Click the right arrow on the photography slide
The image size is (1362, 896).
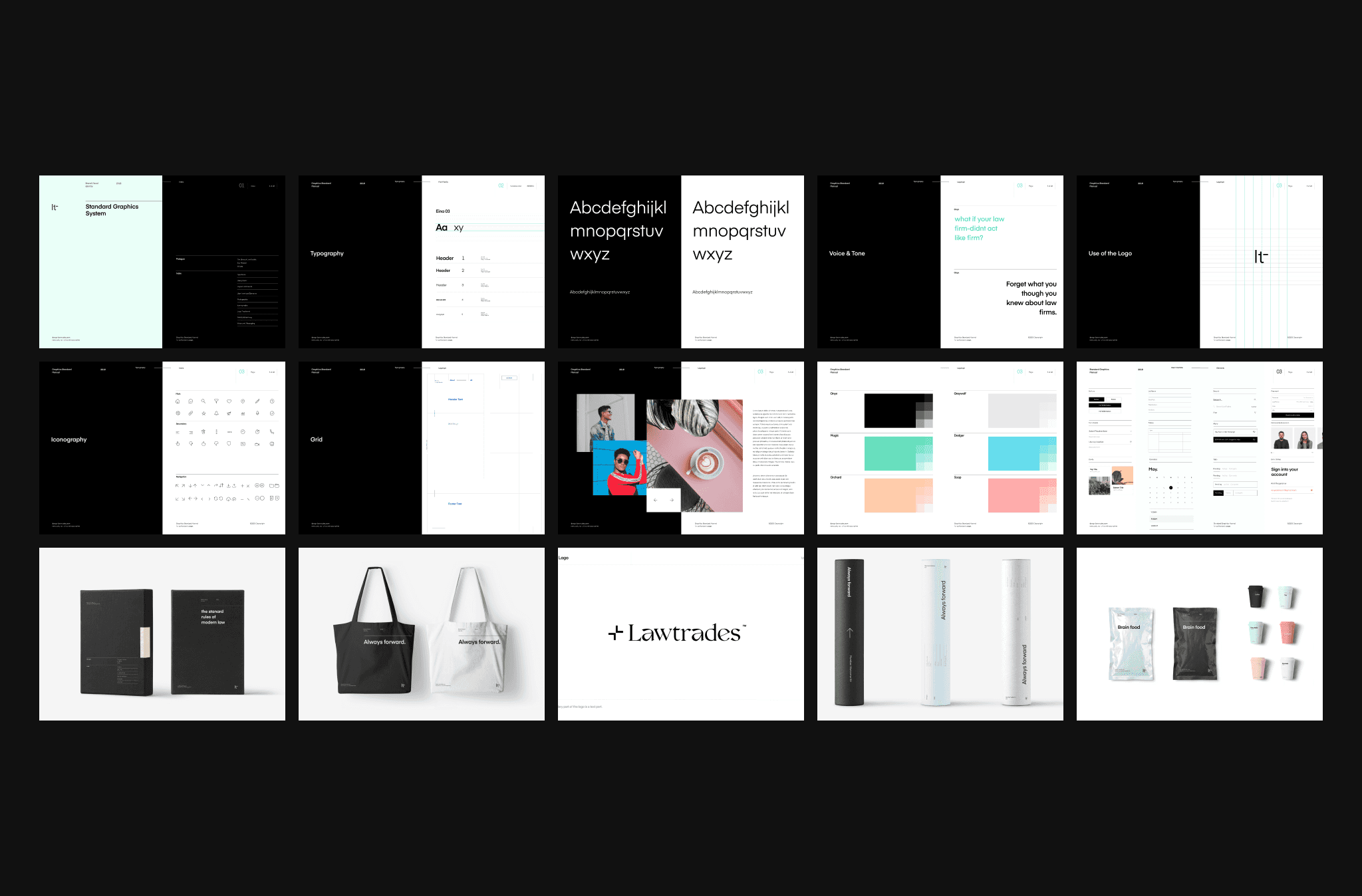(672, 500)
